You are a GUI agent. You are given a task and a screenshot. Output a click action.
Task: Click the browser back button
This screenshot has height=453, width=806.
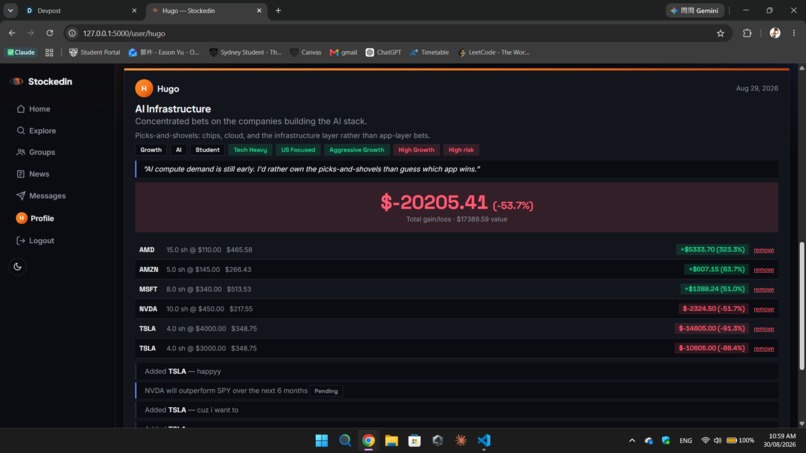pos(12,33)
